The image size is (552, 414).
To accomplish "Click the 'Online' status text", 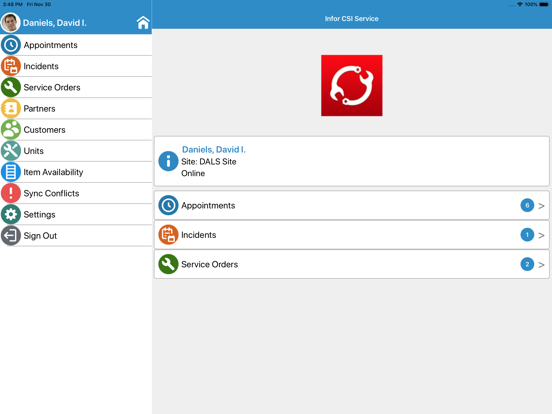I will click(193, 173).
